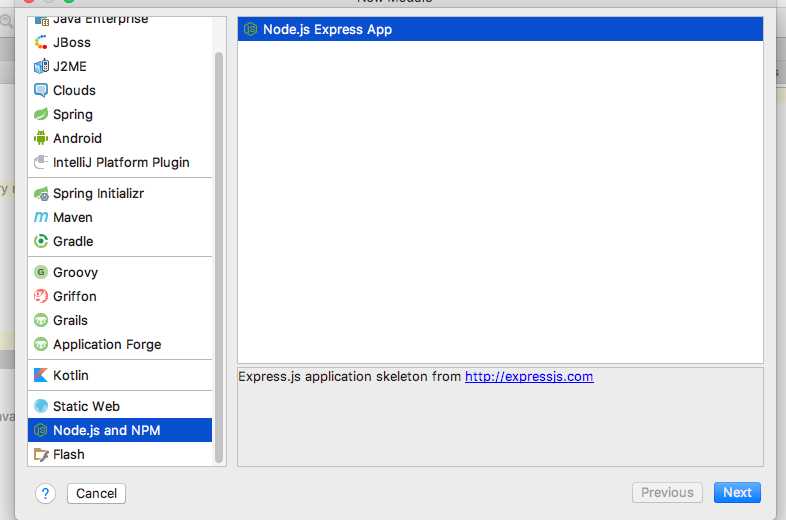
Task: Click the Griffon red icon
Action: pos(41,296)
